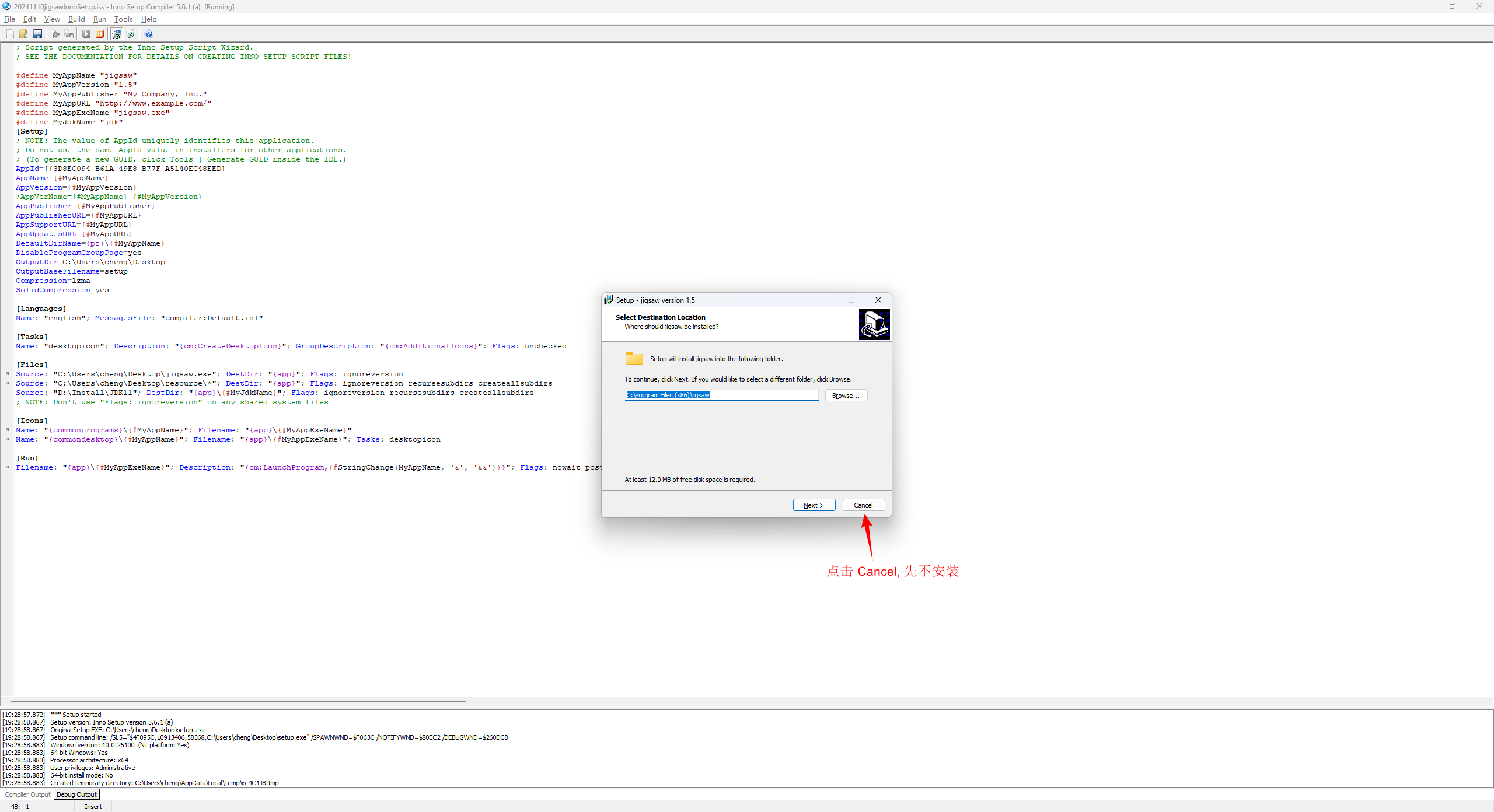Click the editor's horizontal scrollbar
This screenshot has width=1494, height=812.
click(x=238, y=701)
